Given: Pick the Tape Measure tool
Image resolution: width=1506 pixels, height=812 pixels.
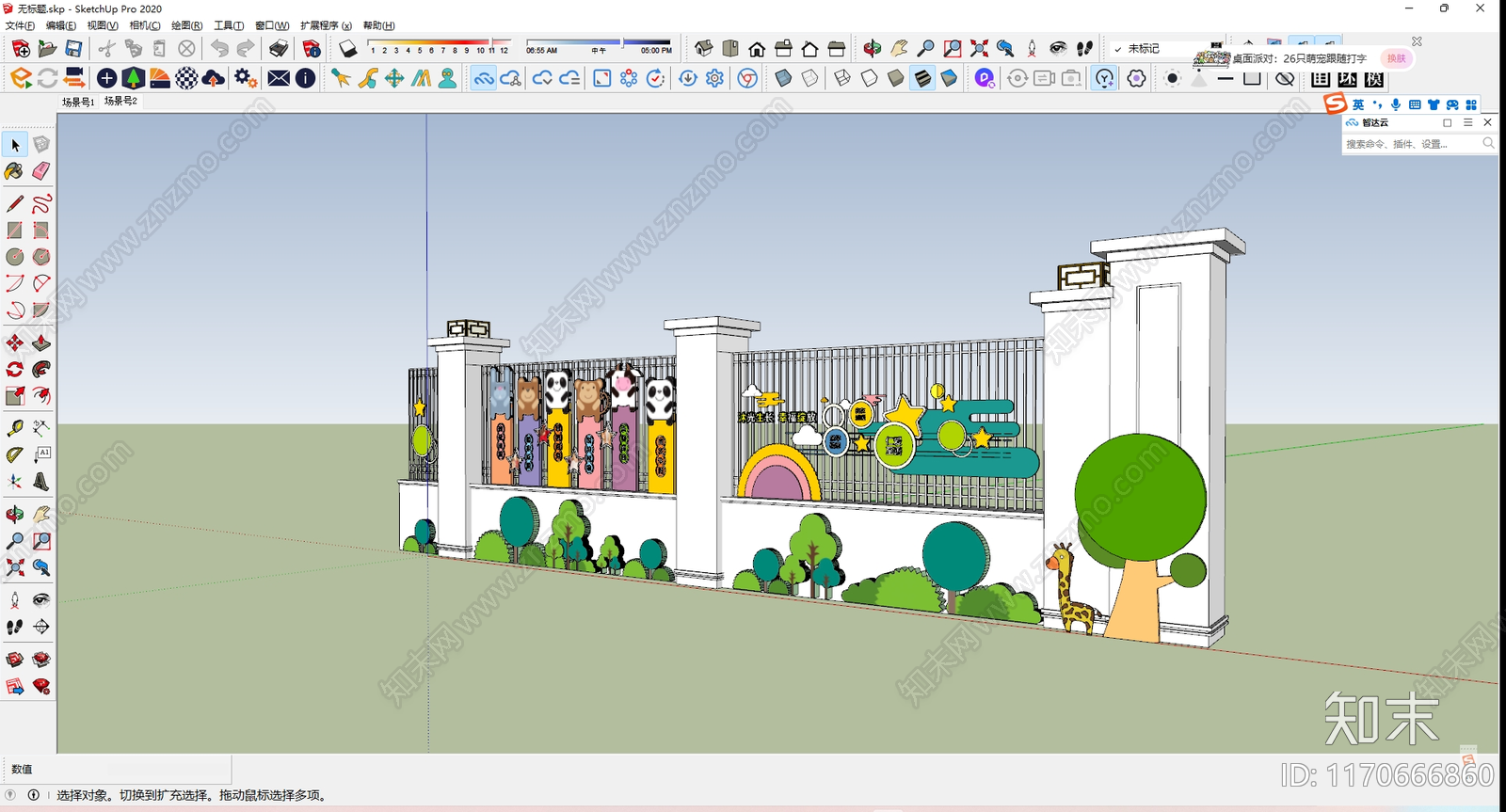Looking at the screenshot, I should point(15,428).
